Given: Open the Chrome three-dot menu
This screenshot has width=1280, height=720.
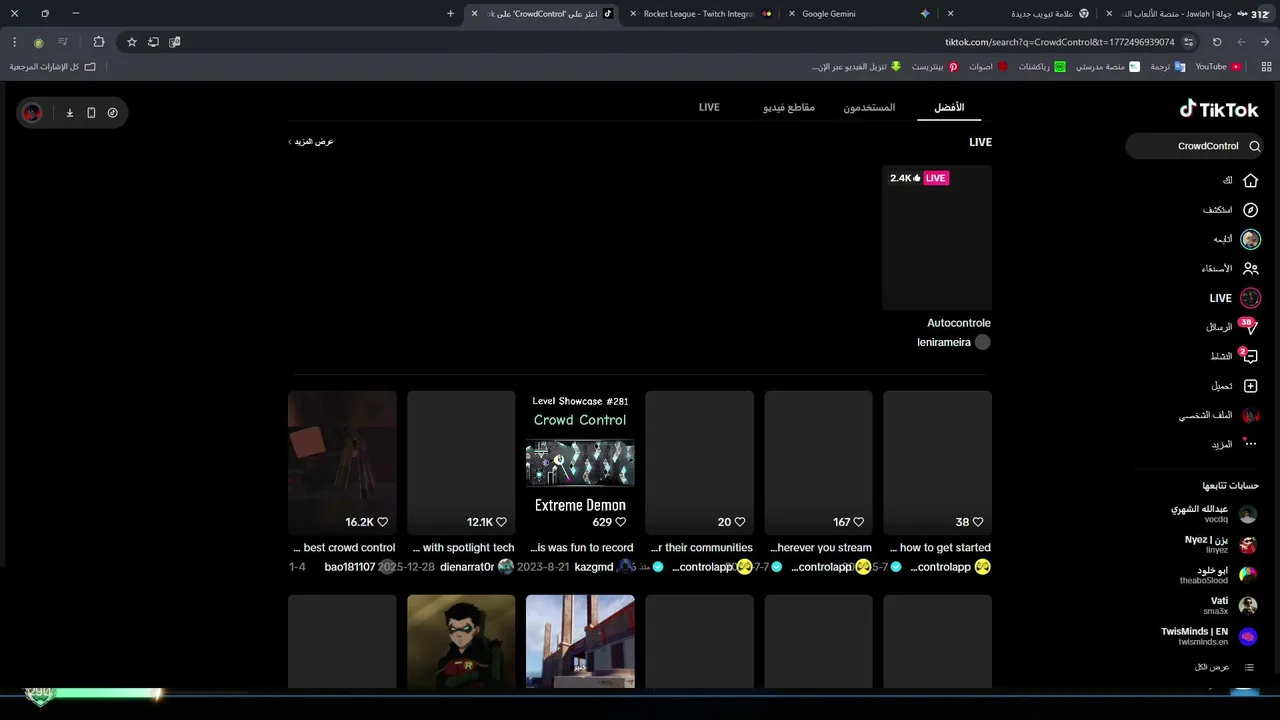Looking at the screenshot, I should click(14, 42).
